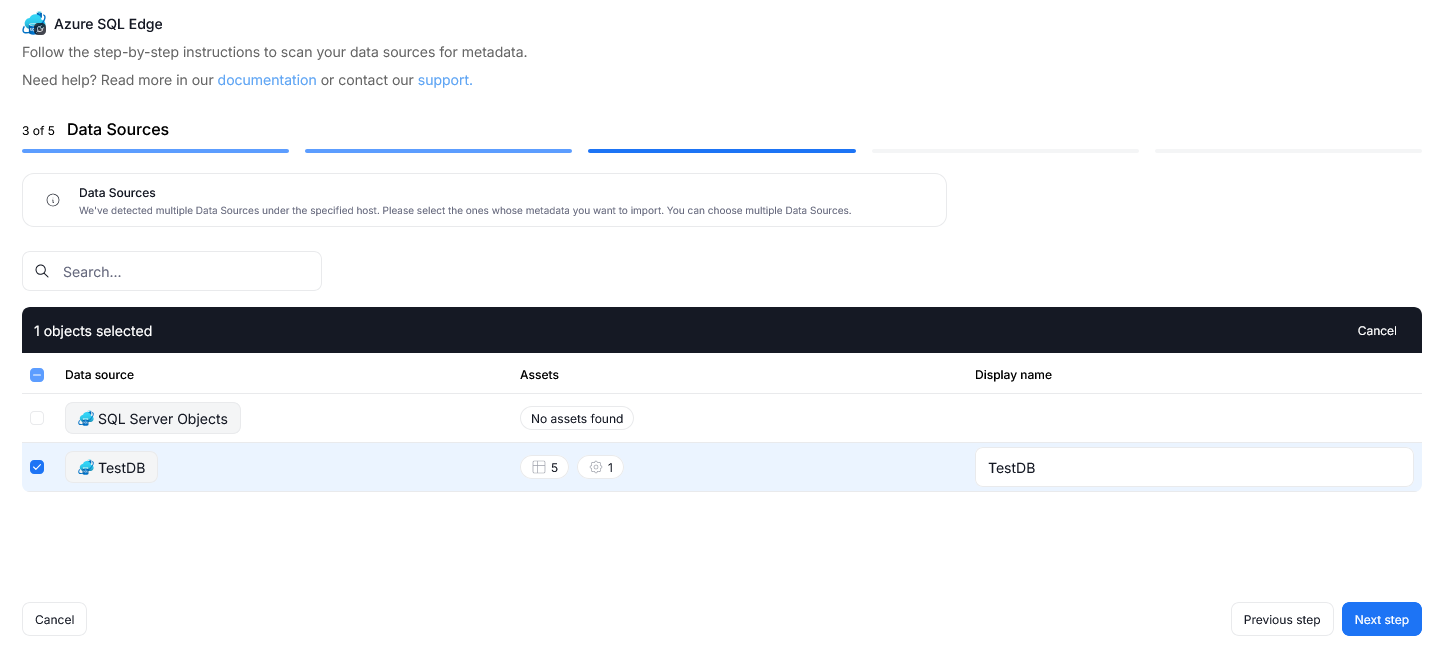
Task: Click the bottom-left Cancel button
Action: pyautogui.click(x=55, y=619)
